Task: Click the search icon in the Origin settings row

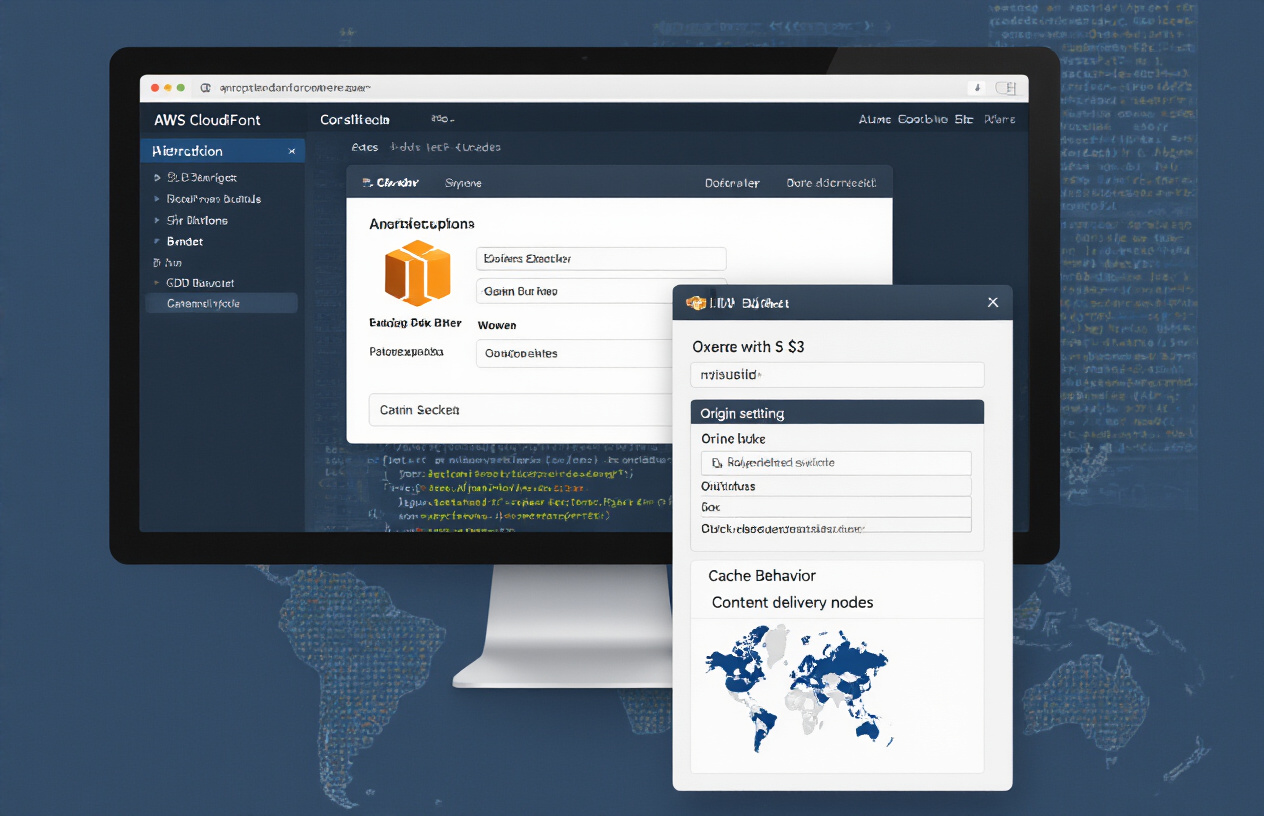Action: (716, 463)
